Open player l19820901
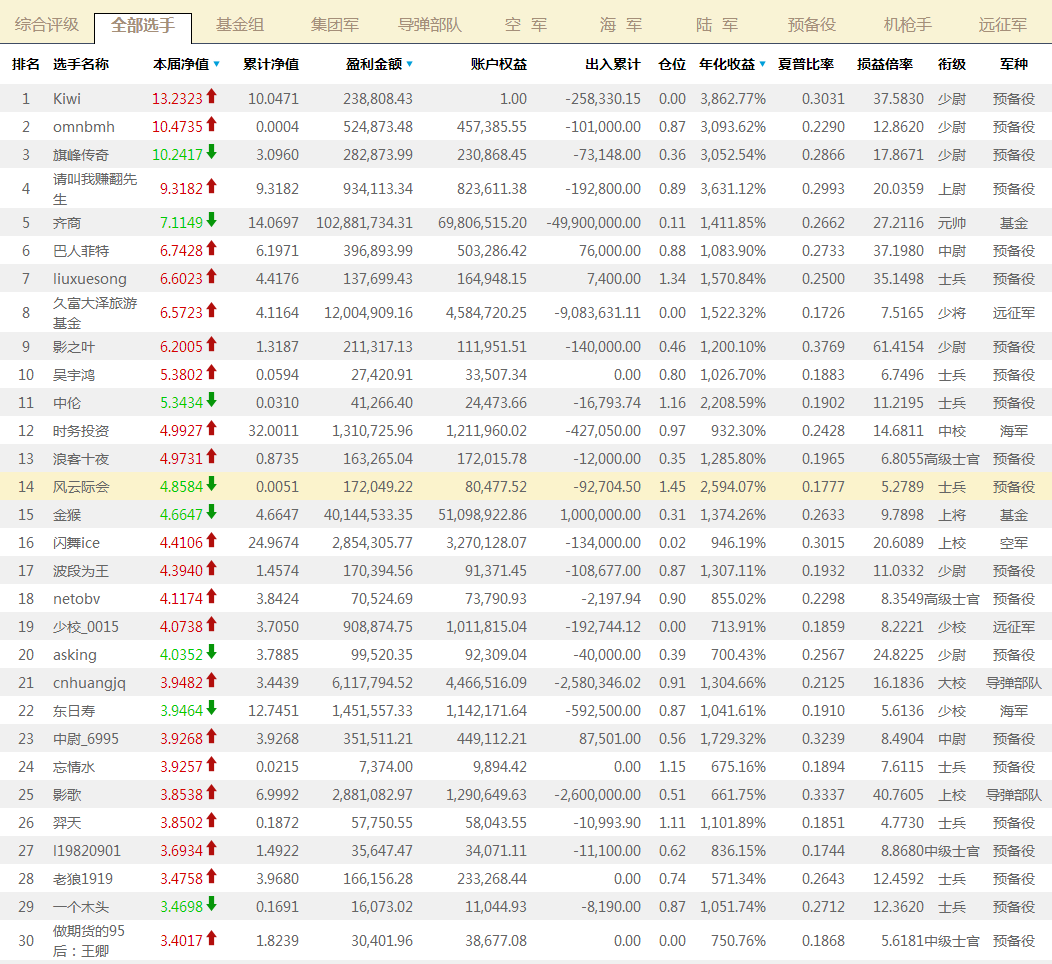 (87, 851)
